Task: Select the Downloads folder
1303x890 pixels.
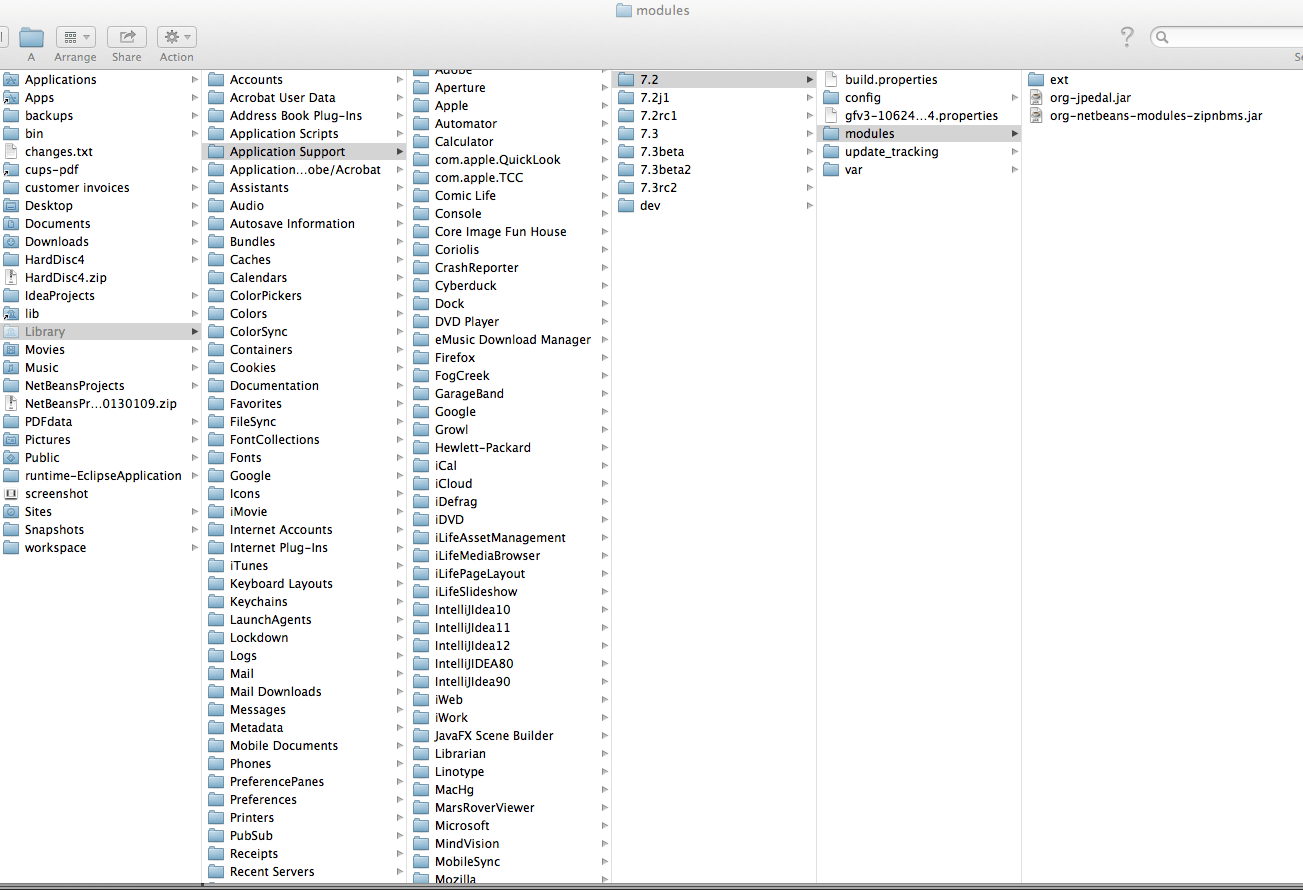Action: point(56,242)
